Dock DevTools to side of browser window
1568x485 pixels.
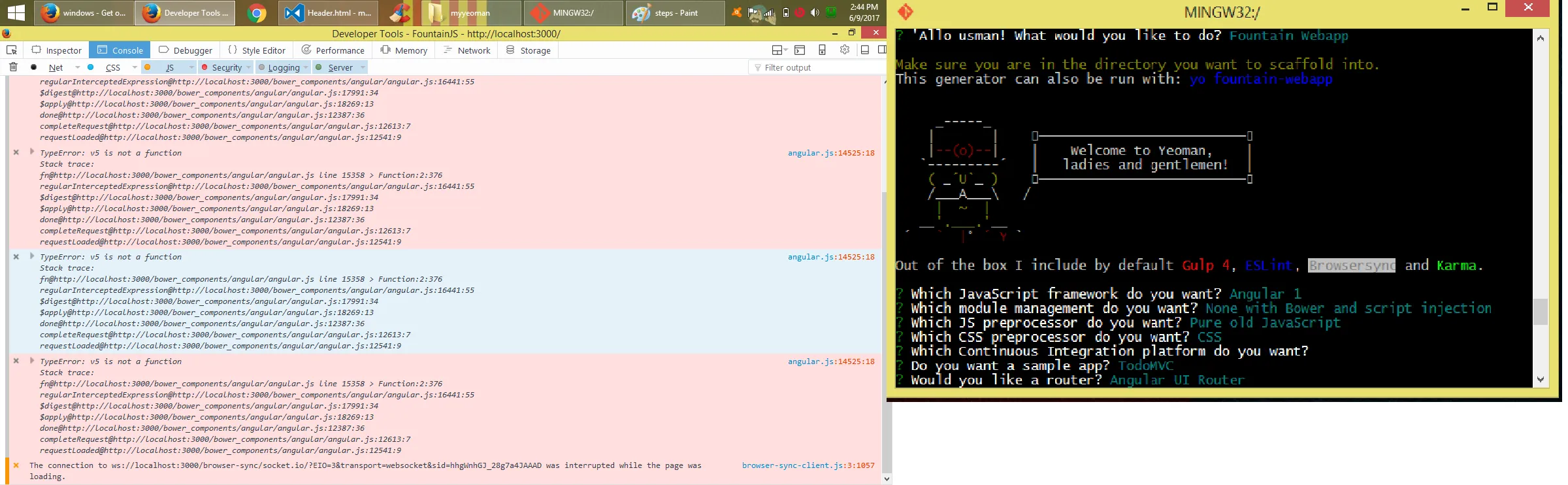click(882, 50)
